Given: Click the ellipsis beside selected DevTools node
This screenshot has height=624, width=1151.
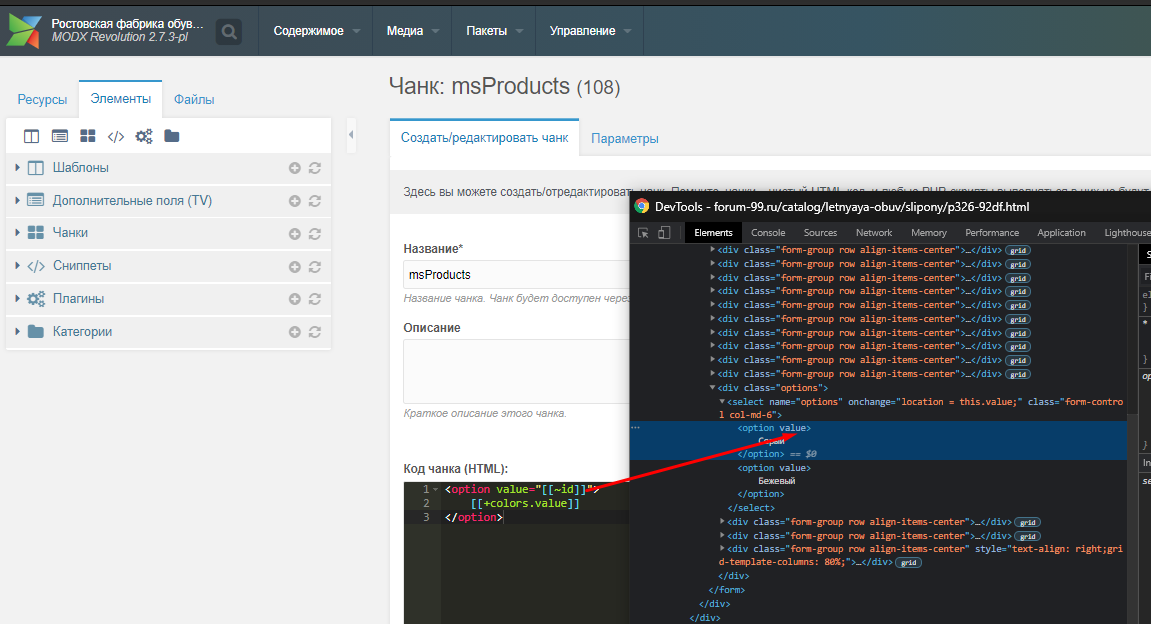Looking at the screenshot, I should (x=636, y=427).
